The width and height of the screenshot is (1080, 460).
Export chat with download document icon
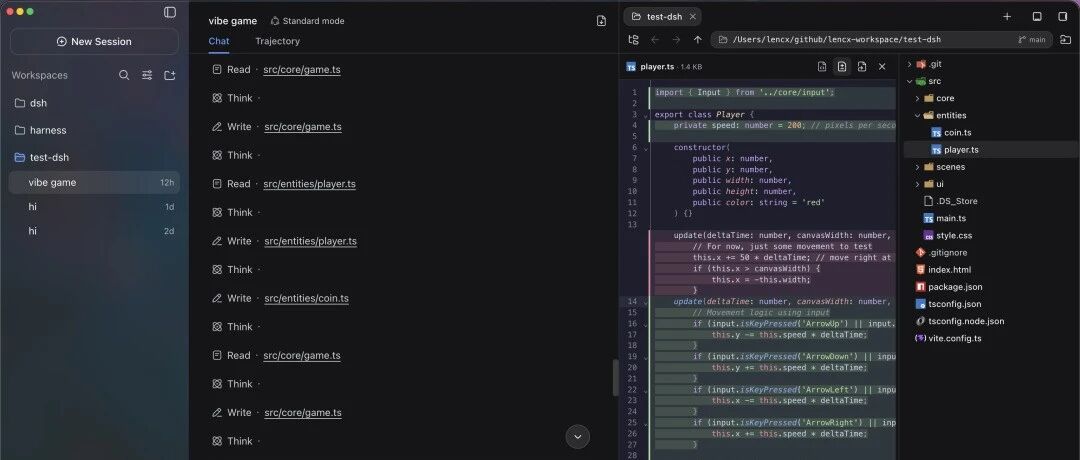pyautogui.click(x=601, y=21)
